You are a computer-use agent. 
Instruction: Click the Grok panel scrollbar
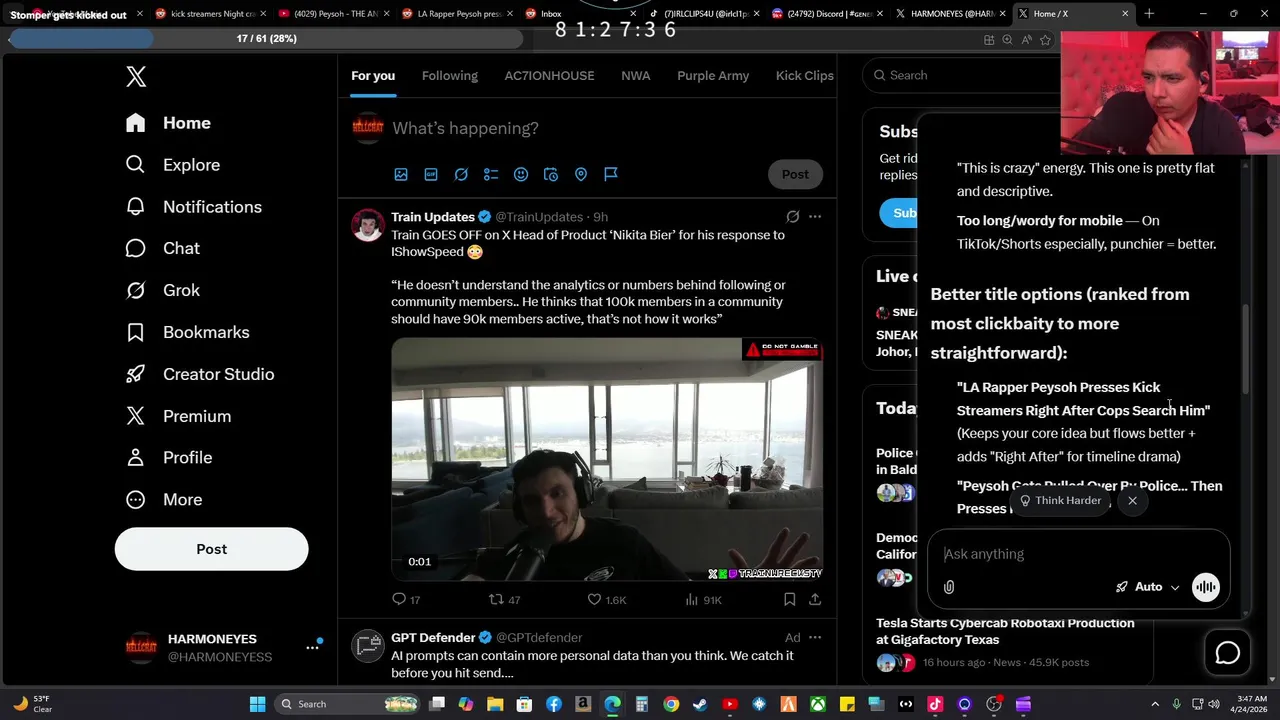[1245, 350]
